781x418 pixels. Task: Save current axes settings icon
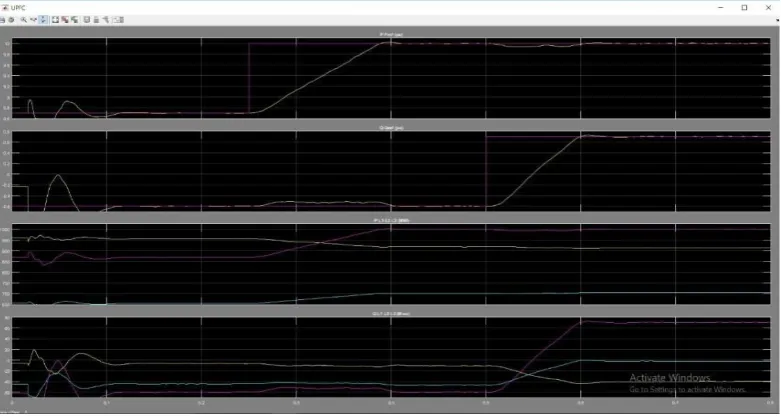(65, 20)
